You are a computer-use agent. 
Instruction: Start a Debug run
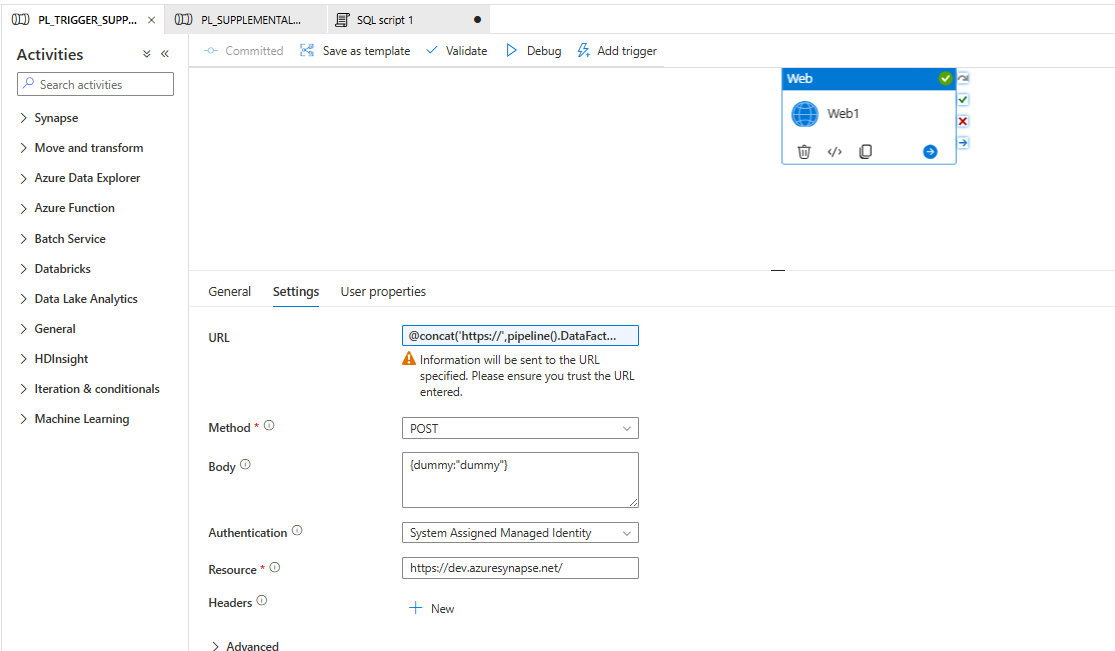coord(533,51)
